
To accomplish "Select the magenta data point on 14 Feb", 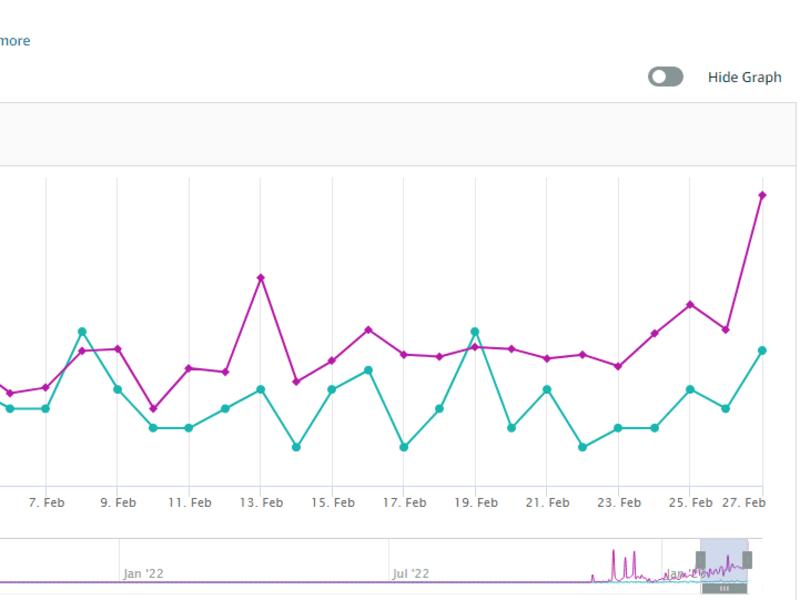I will 296,382.
